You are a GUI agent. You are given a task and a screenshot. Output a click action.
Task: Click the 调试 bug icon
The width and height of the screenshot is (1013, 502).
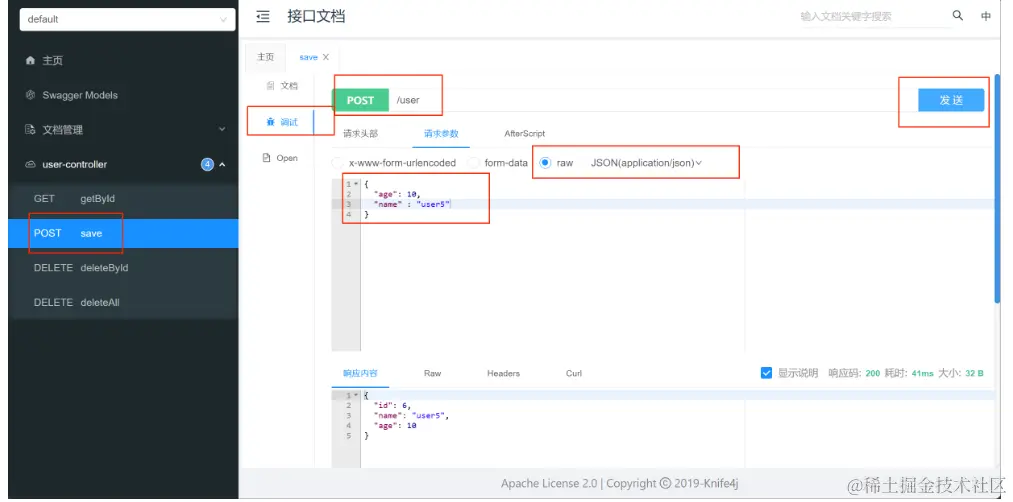pos(270,121)
